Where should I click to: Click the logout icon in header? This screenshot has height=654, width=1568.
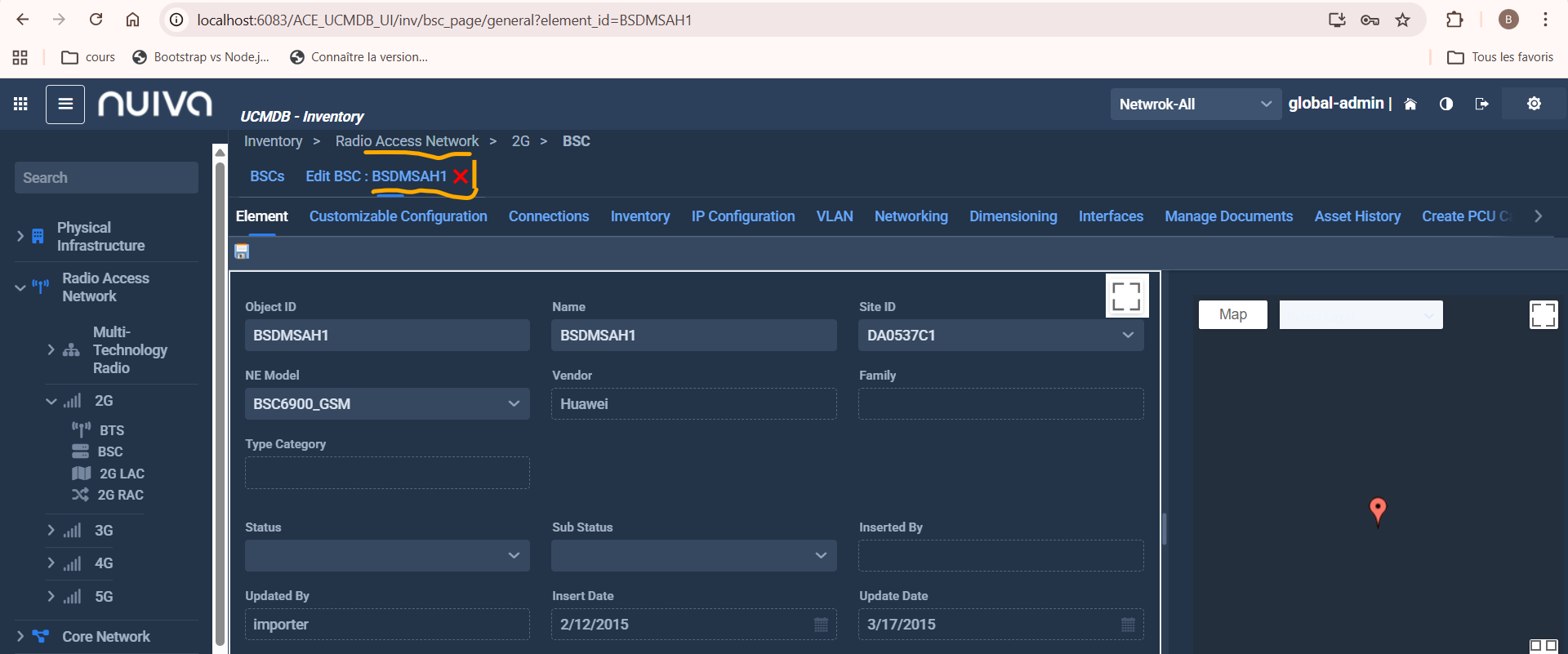coord(1481,104)
